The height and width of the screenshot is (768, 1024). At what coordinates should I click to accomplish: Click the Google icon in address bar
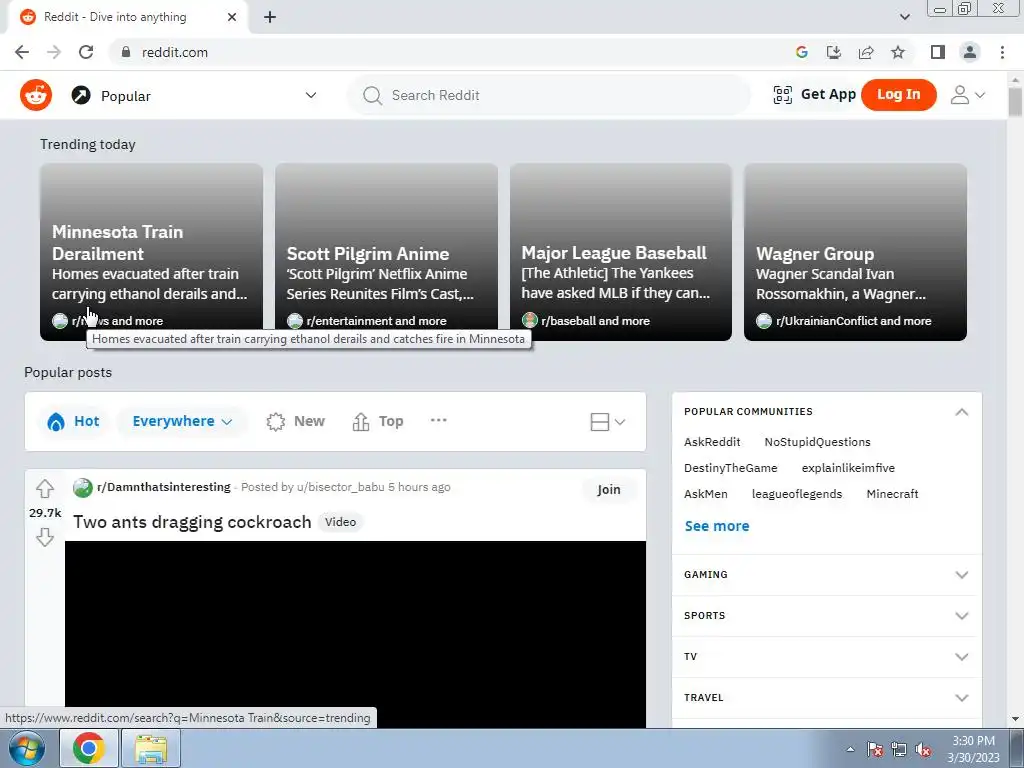(801, 52)
